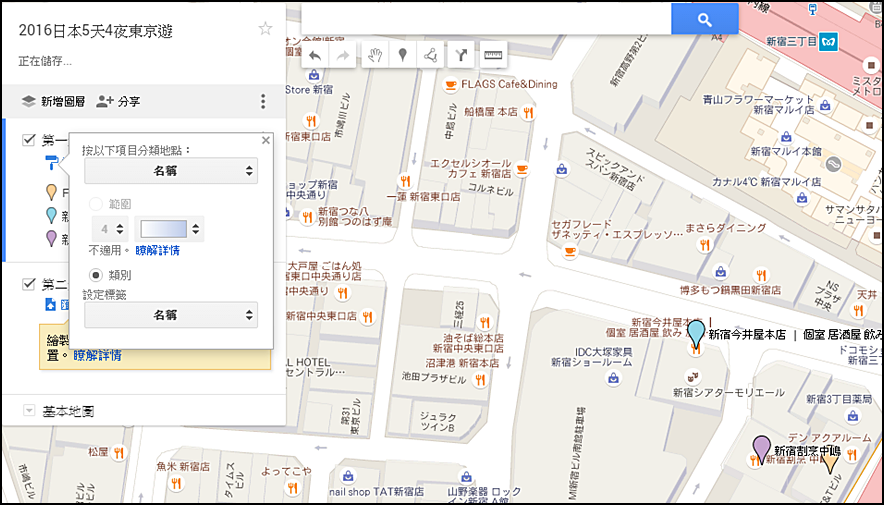Click 青山フラワーマーケット shopping icon

tap(825, 105)
